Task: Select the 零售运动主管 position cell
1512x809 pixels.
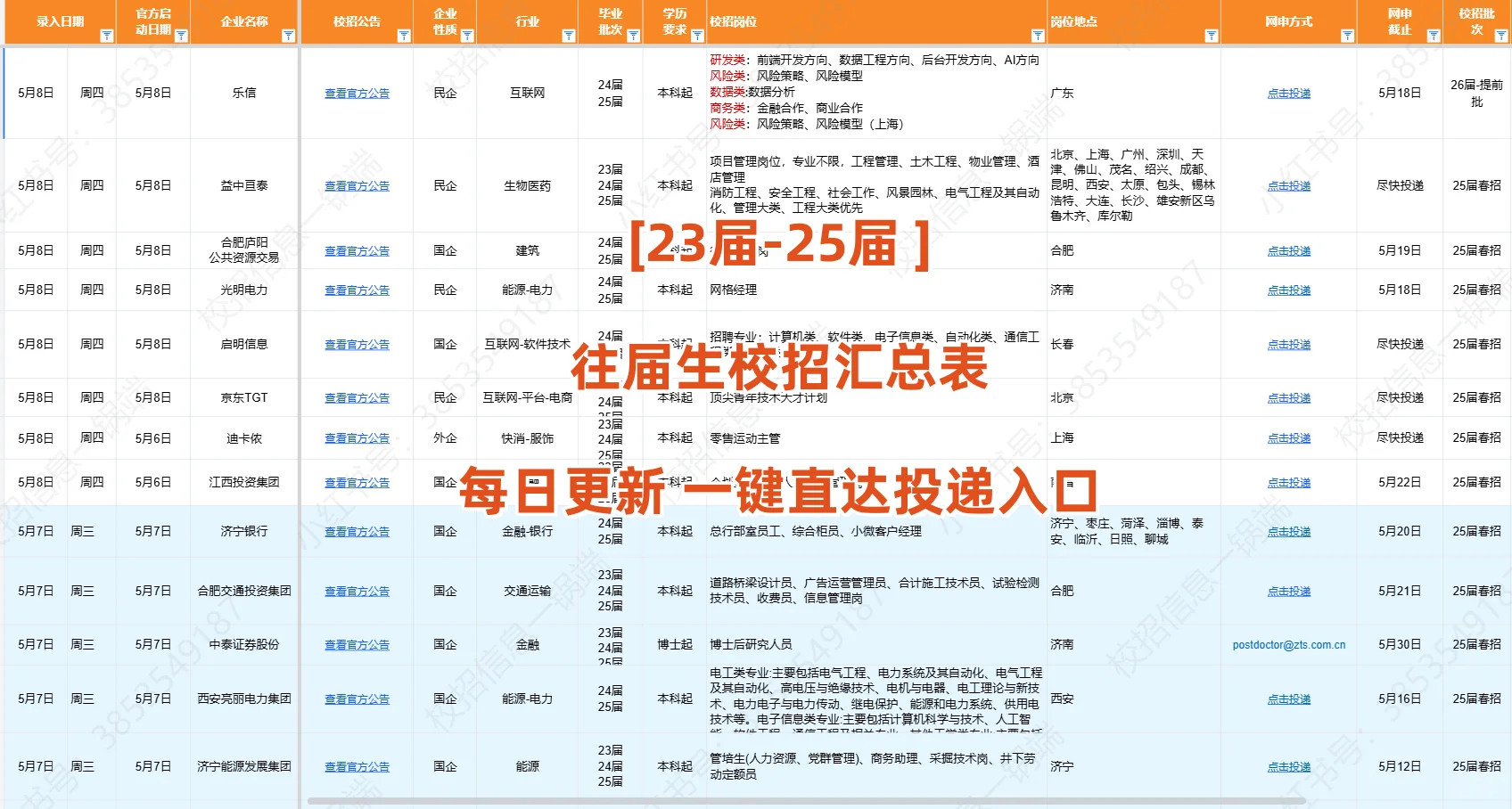Action: (875, 437)
